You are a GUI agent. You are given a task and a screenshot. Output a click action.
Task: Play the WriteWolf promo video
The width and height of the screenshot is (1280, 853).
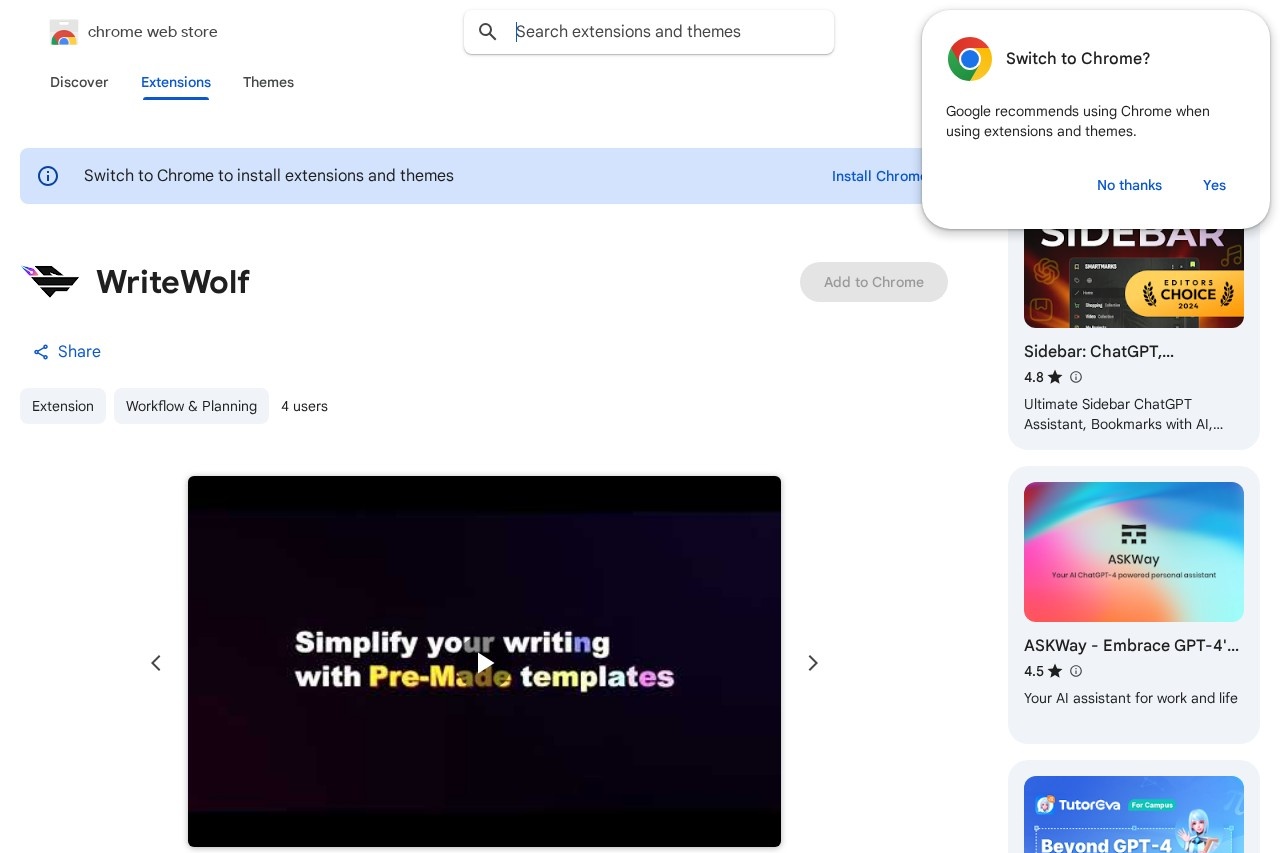pos(484,662)
